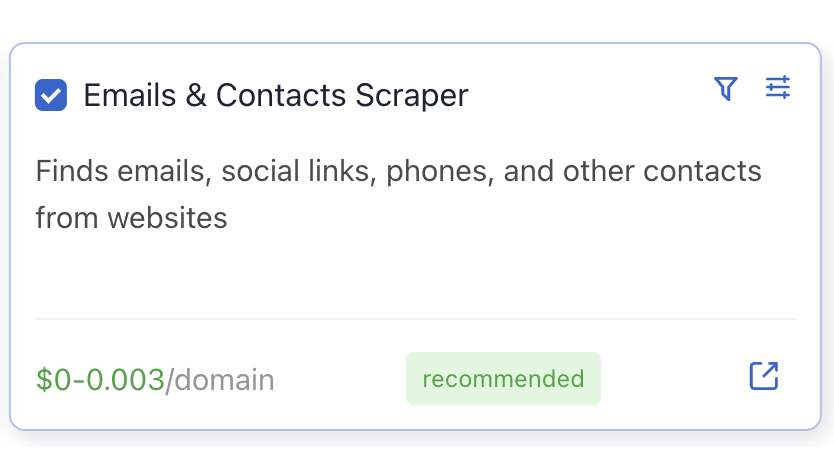
Task: Select the word "Scraper" in the heading
Action: 412,96
